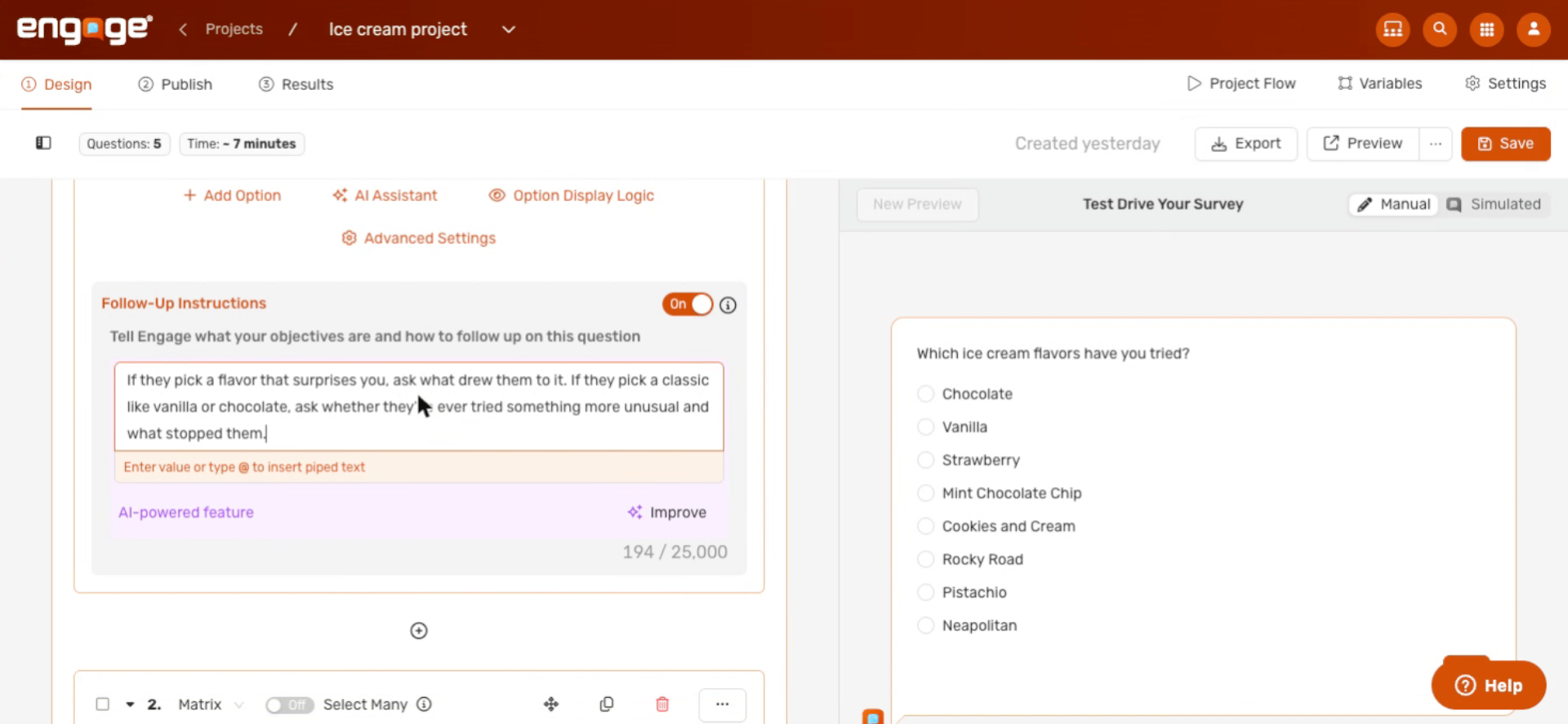Click the Projects breadcrumb link
Image resolution: width=1568 pixels, height=724 pixels.
[234, 29]
